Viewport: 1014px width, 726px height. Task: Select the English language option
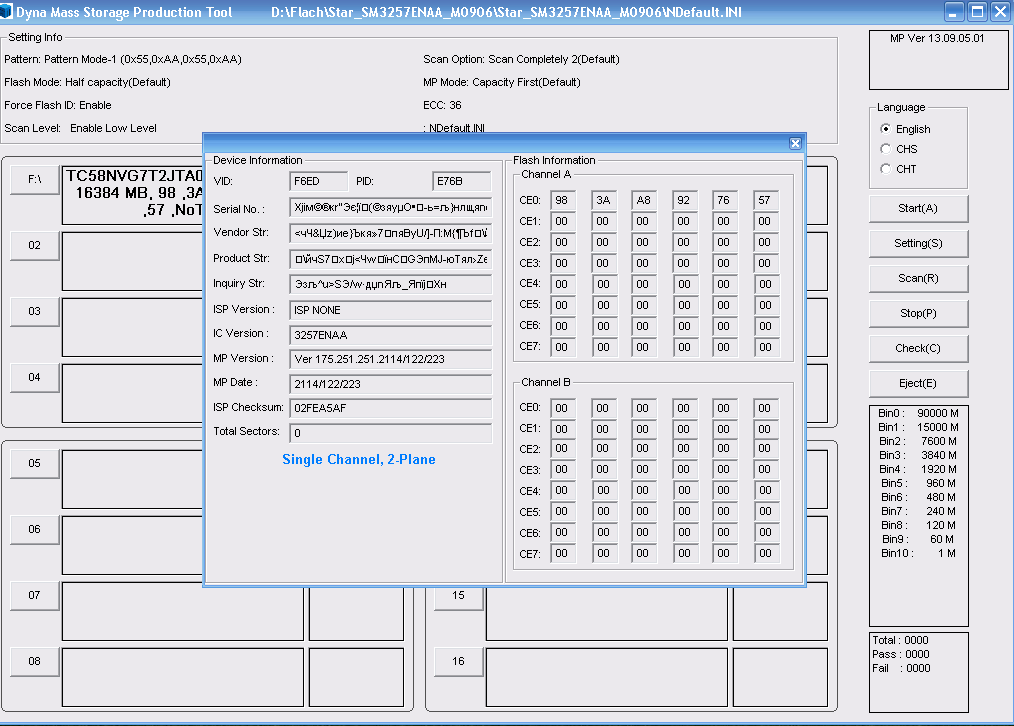pyautogui.click(x=886, y=129)
